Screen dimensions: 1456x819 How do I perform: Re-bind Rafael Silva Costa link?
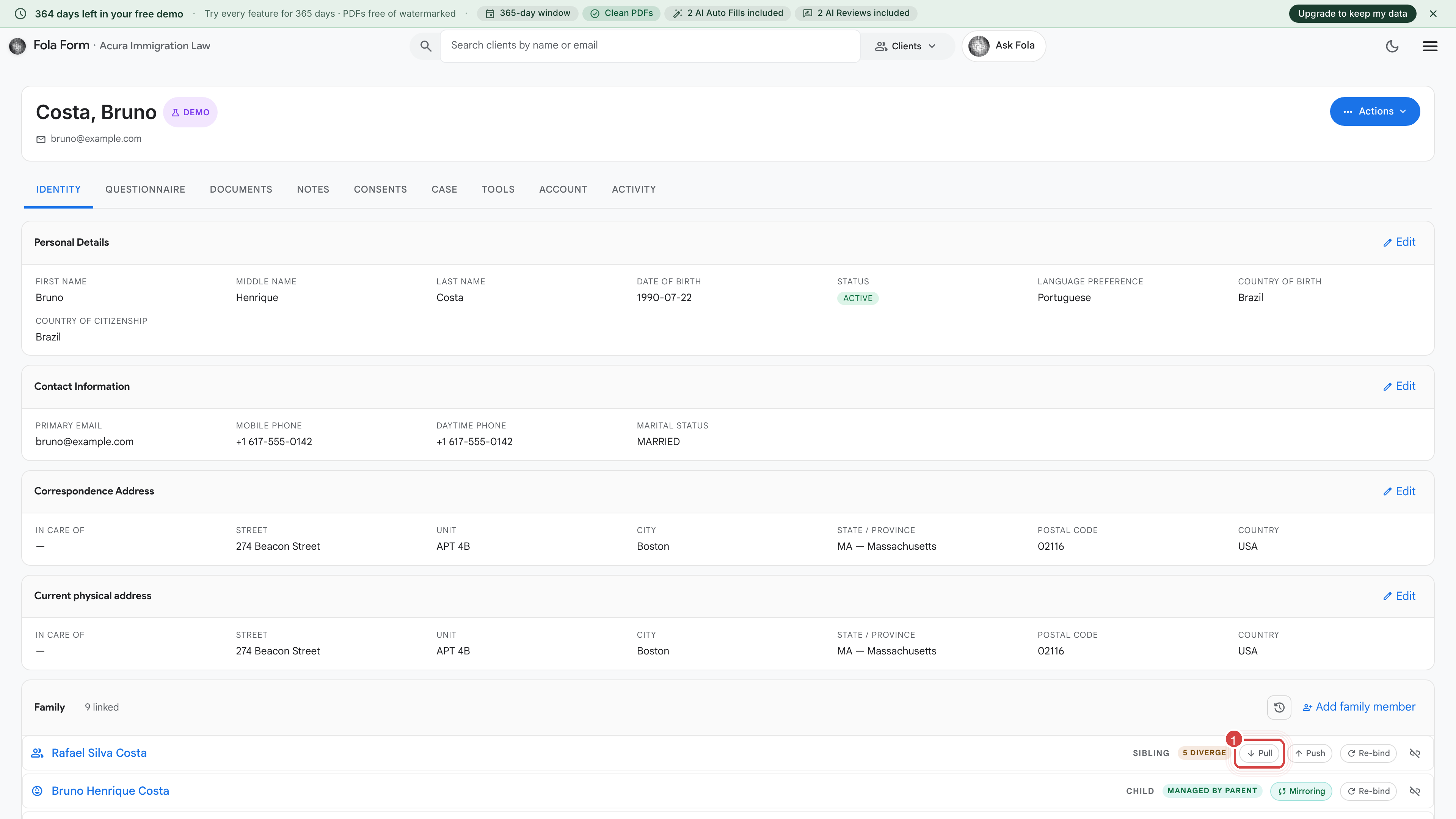(x=1368, y=753)
